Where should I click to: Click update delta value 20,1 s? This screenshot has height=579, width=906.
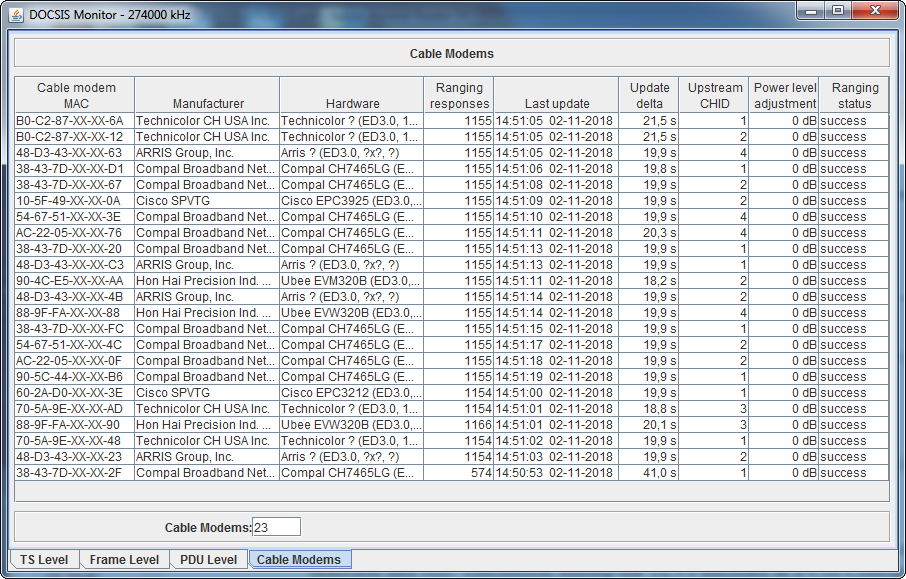tap(649, 425)
